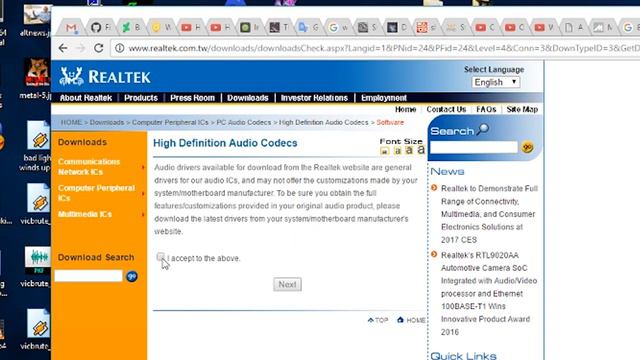Open the Contact Us link

[446, 109]
